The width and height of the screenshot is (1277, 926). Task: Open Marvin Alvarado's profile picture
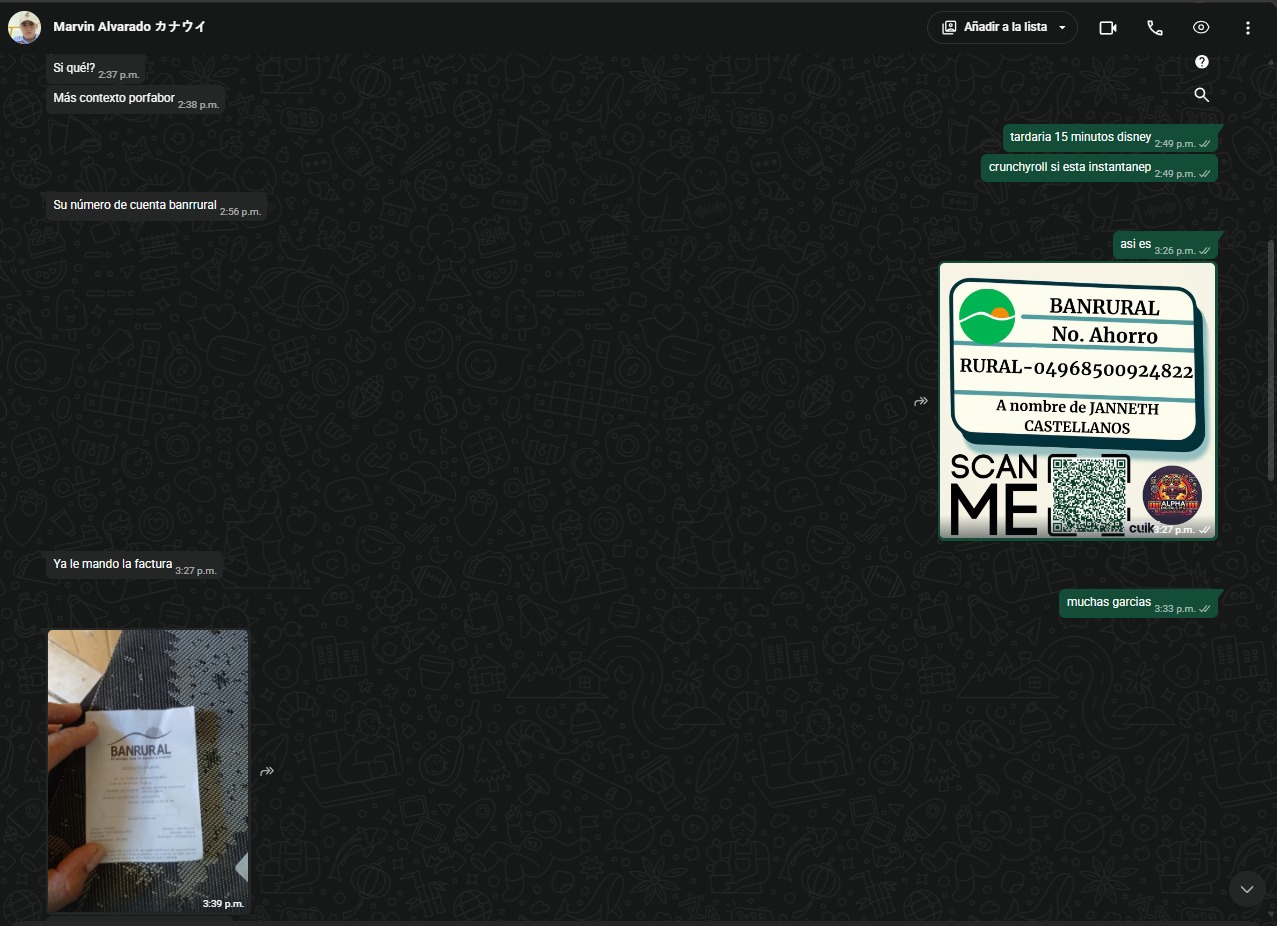click(x=24, y=27)
